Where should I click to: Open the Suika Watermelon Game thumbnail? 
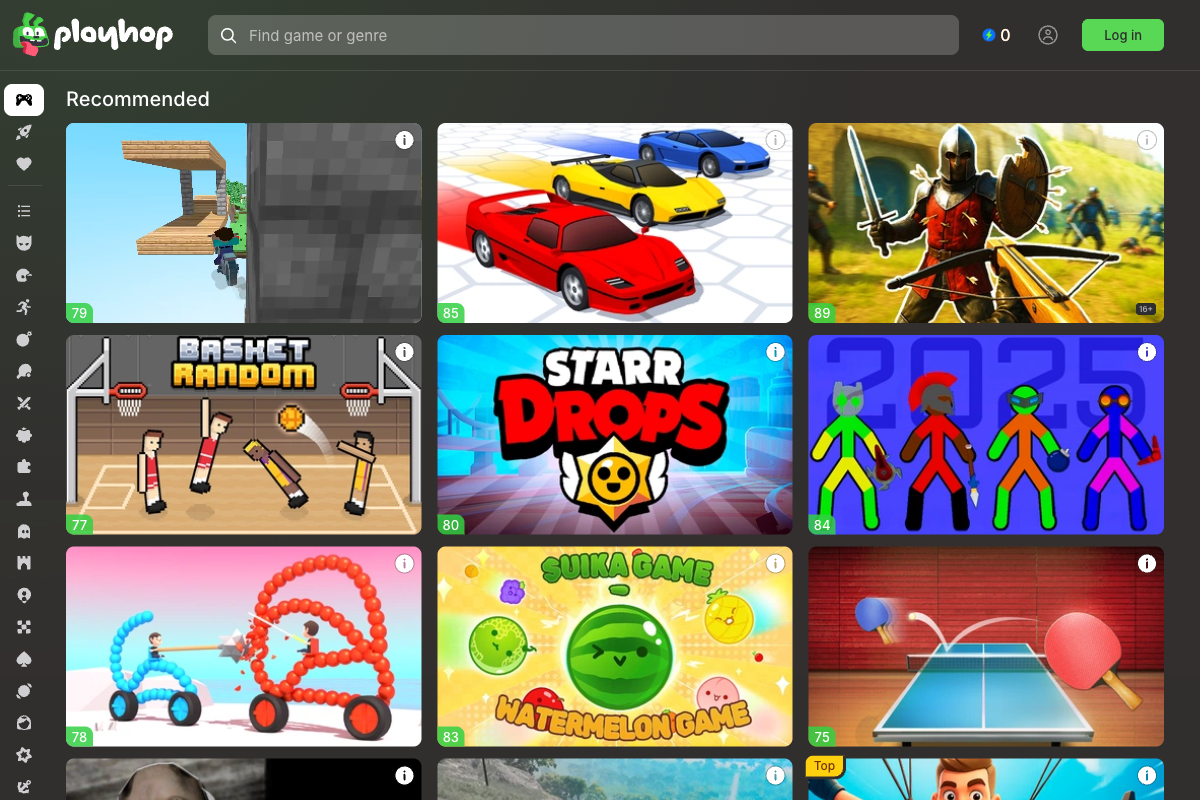[x=614, y=646]
